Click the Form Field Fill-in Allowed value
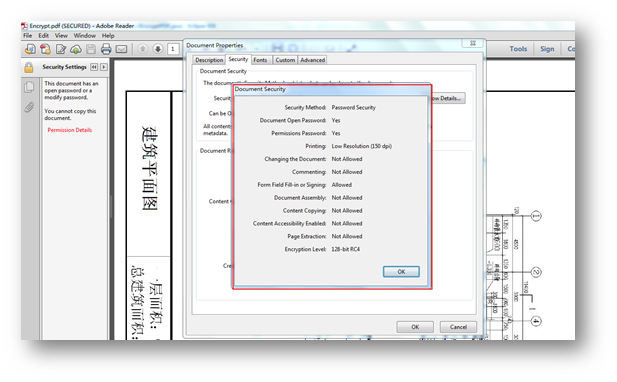The width and height of the screenshot is (617, 382). pos(342,185)
